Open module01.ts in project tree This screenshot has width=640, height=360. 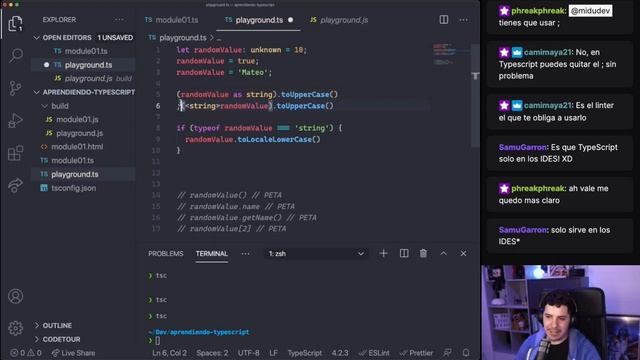(83, 160)
